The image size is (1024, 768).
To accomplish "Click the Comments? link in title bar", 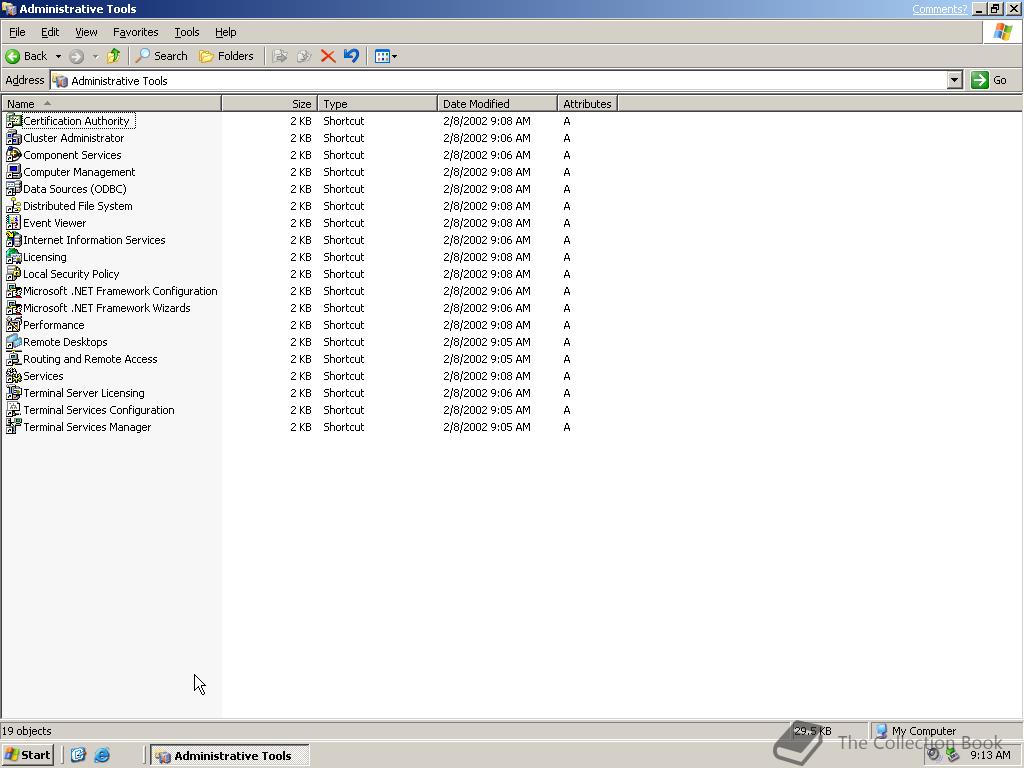I will point(940,9).
